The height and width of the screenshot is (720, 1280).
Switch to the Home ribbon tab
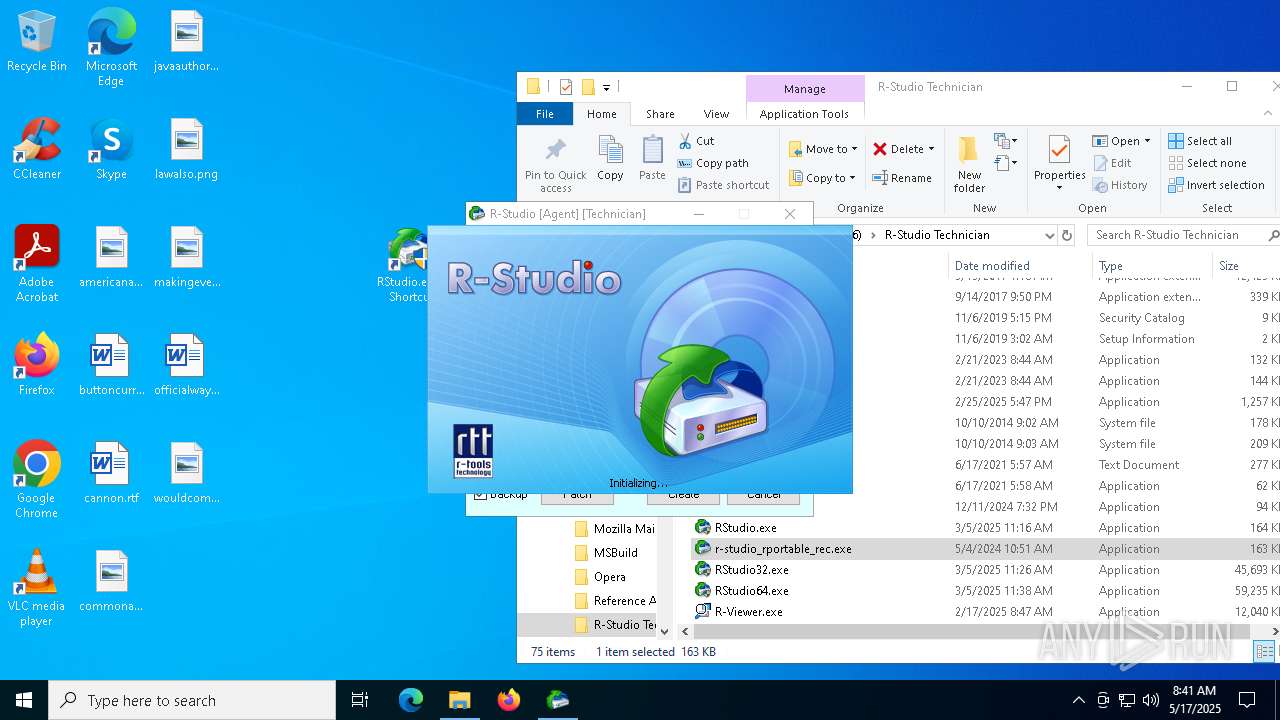click(602, 114)
